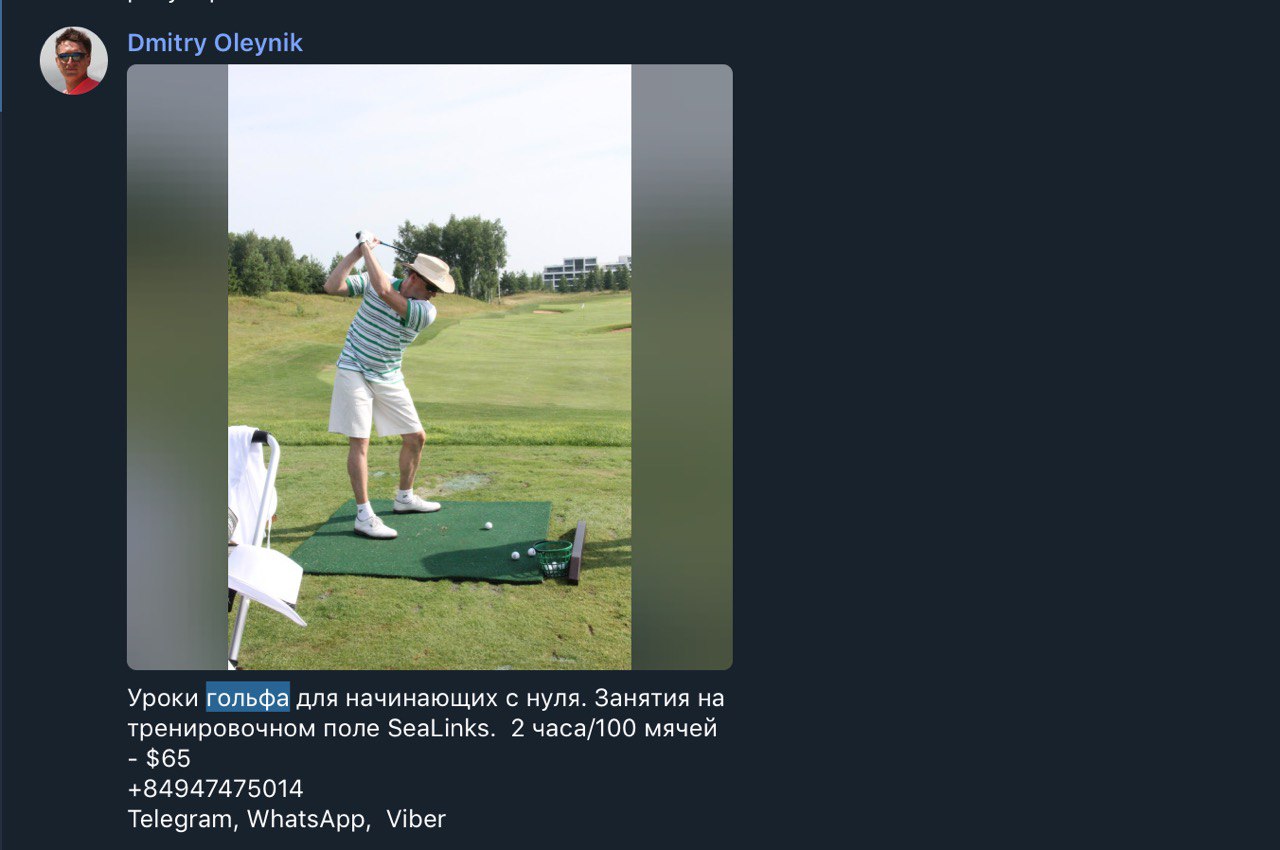Click the green basket of golf balls
The width and height of the screenshot is (1280, 850).
tap(553, 557)
